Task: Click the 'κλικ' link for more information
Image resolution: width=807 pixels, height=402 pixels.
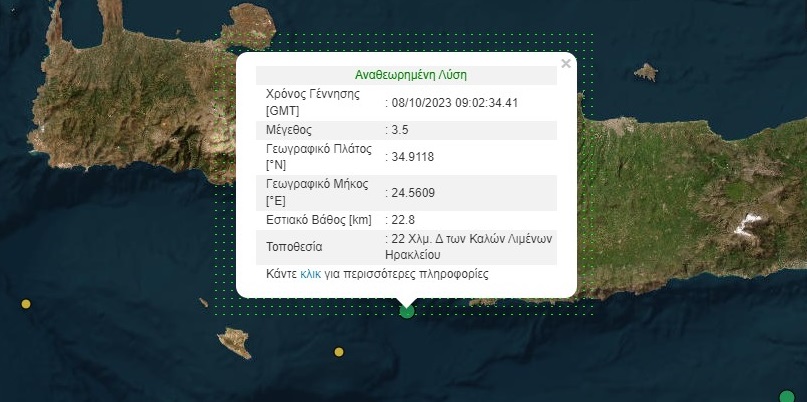Action: [x=310, y=273]
